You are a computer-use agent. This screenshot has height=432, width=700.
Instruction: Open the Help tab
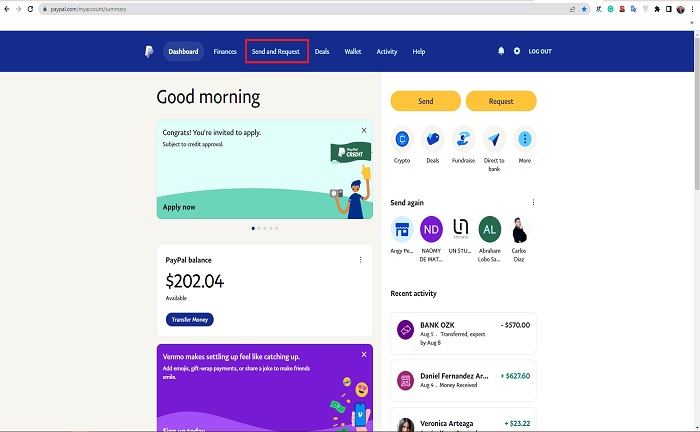[x=419, y=51]
